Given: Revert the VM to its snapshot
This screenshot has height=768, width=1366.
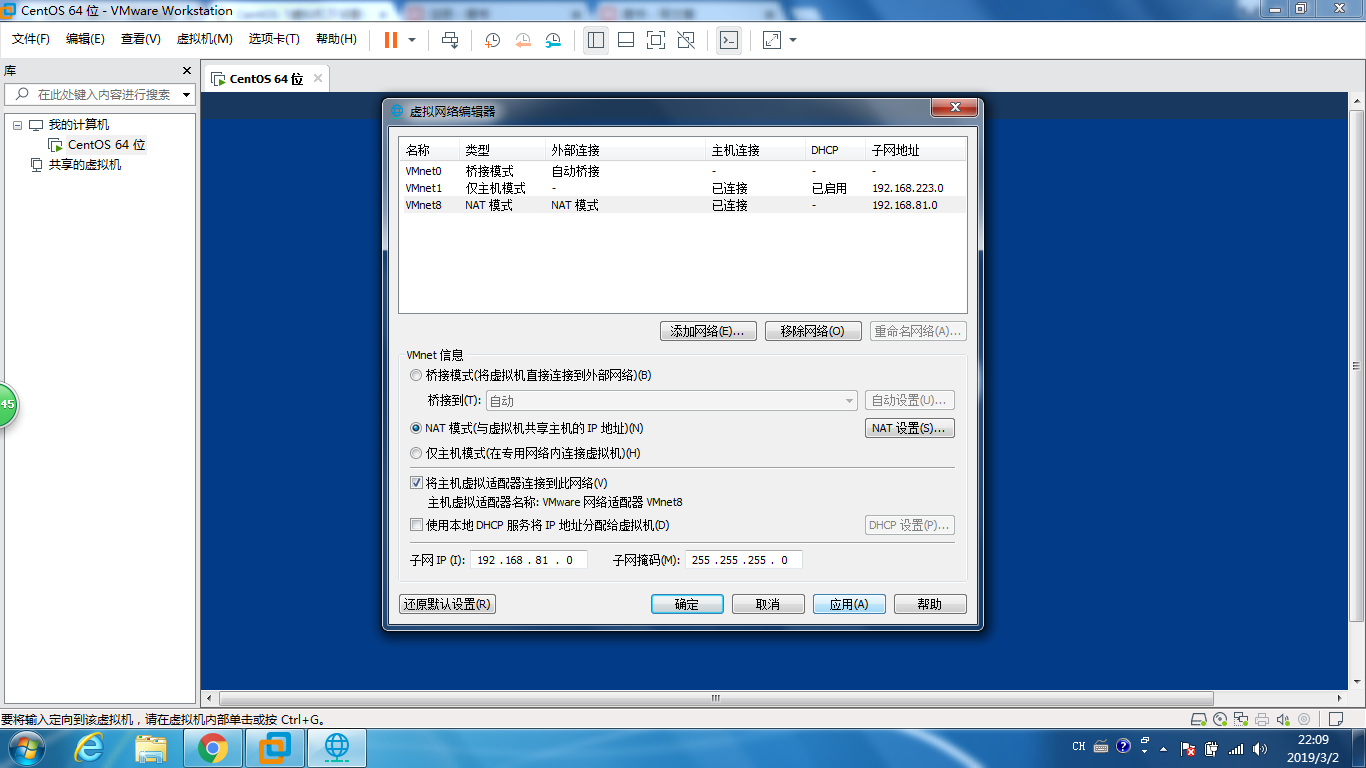Looking at the screenshot, I should [x=522, y=40].
